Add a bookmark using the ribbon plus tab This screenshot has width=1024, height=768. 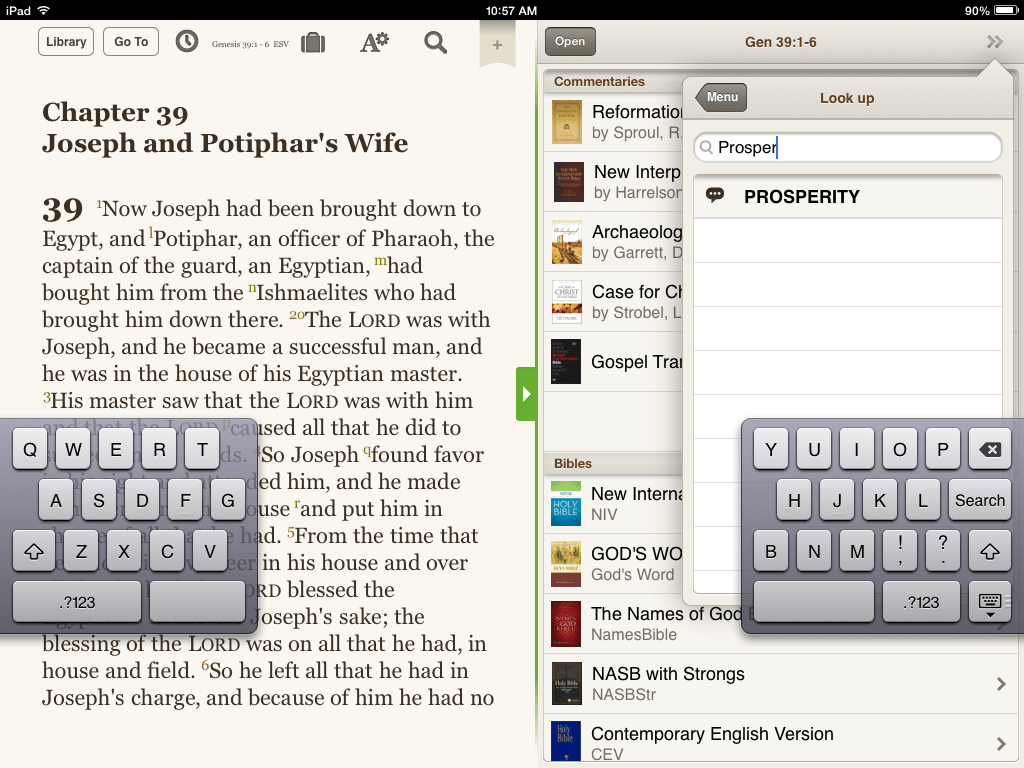(497, 42)
